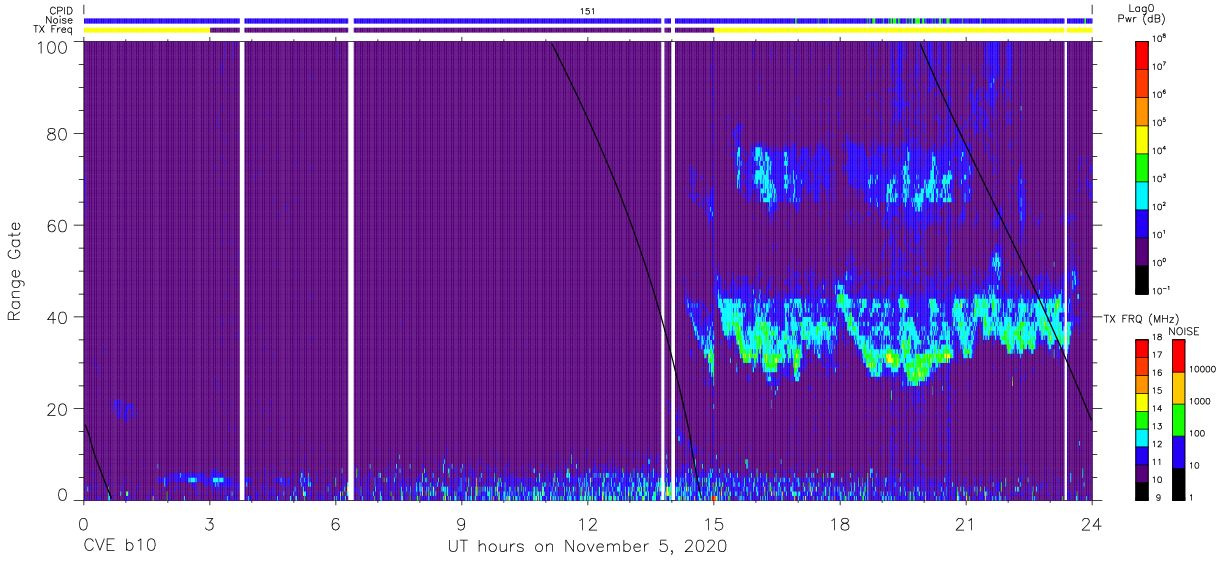
Task: Click the range gate tick label 20
Action: coord(57,408)
